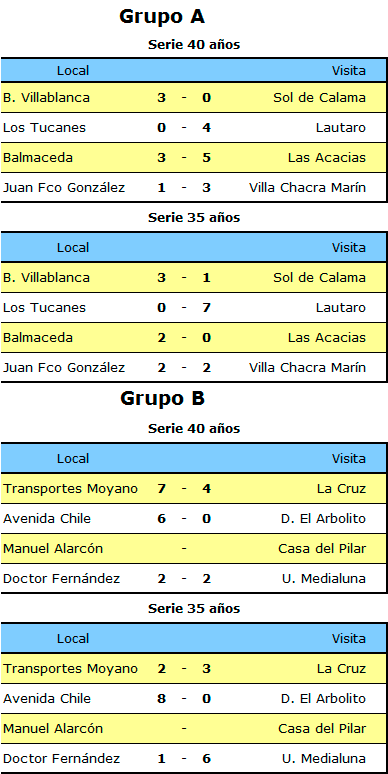388x774 pixels.
Task: Click Juan Fco González in the 2 - 2 row
Action: [64, 368]
